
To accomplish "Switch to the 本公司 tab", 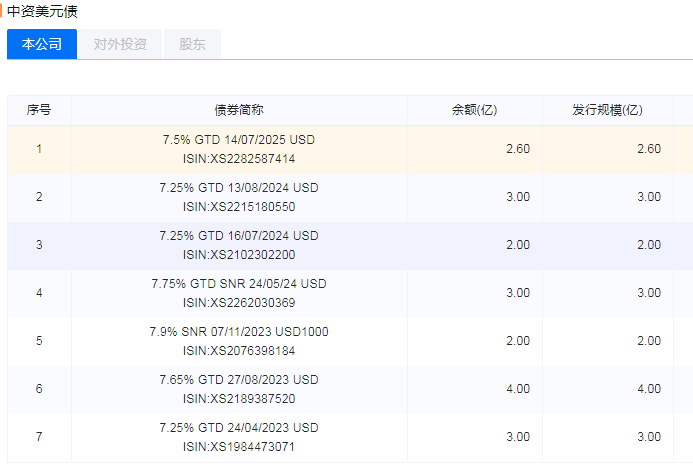I will tap(42, 44).
